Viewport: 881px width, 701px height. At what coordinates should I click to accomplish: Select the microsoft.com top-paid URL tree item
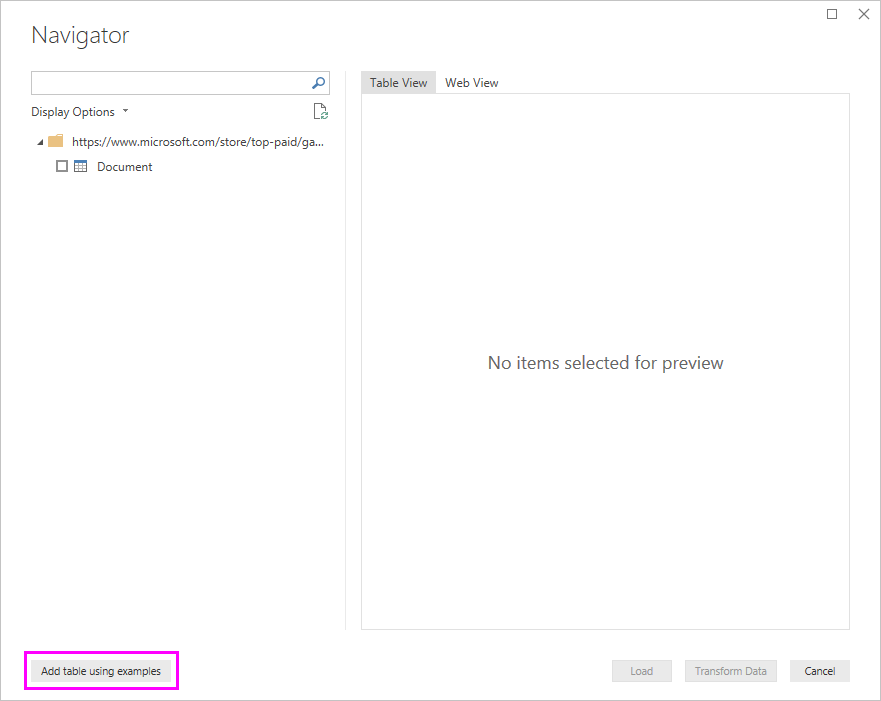click(x=195, y=141)
